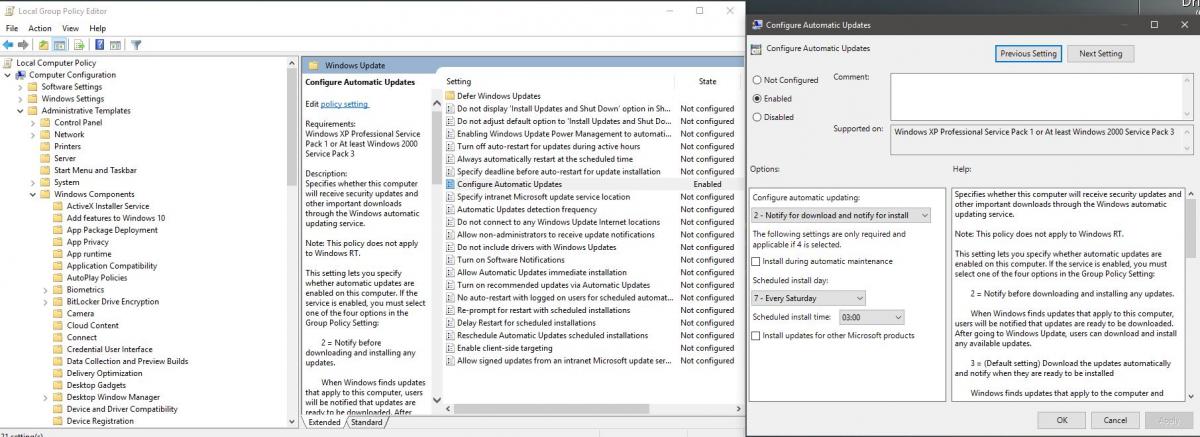The image size is (1200, 437).
Task: Click the Defer Windows Updates folder icon
Action: pyautogui.click(x=449, y=96)
